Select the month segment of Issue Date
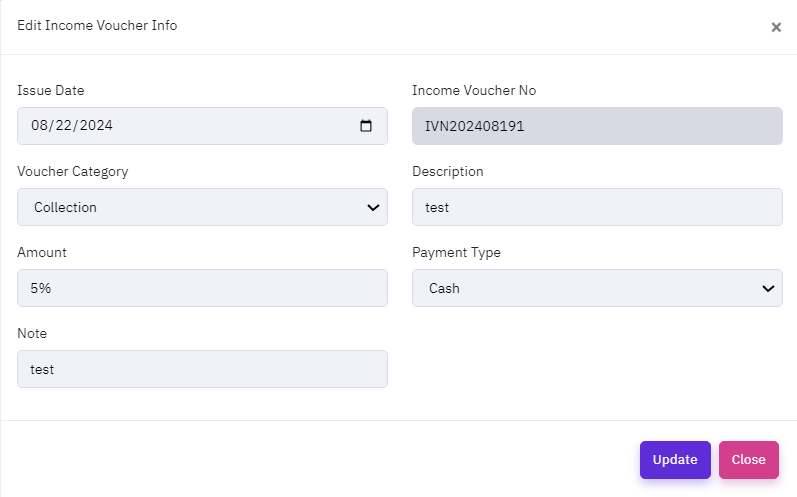Image resolution: width=797 pixels, height=497 pixels. point(40,126)
